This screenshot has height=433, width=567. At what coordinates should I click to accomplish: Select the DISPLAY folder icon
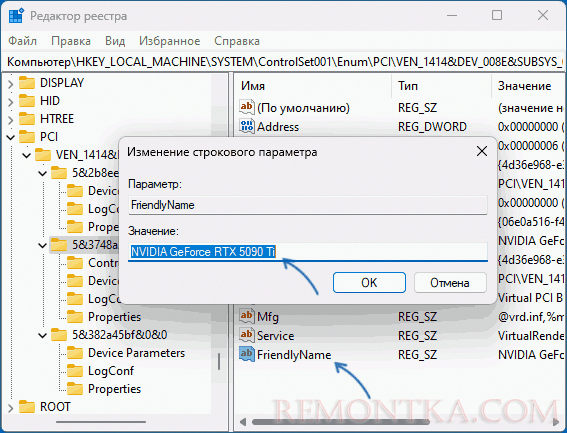27,83
